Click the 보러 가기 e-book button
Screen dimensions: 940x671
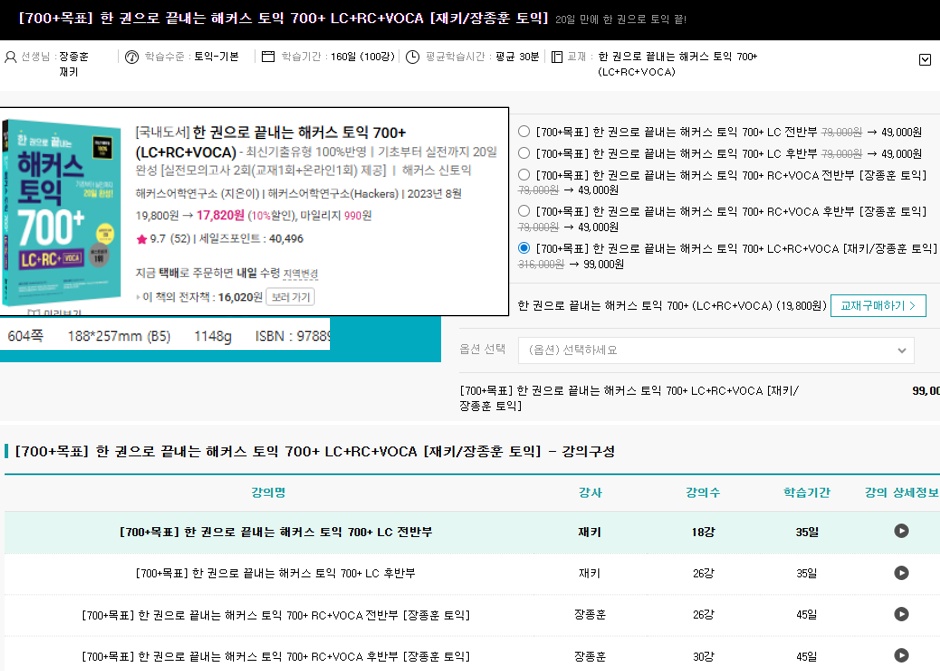(290, 297)
